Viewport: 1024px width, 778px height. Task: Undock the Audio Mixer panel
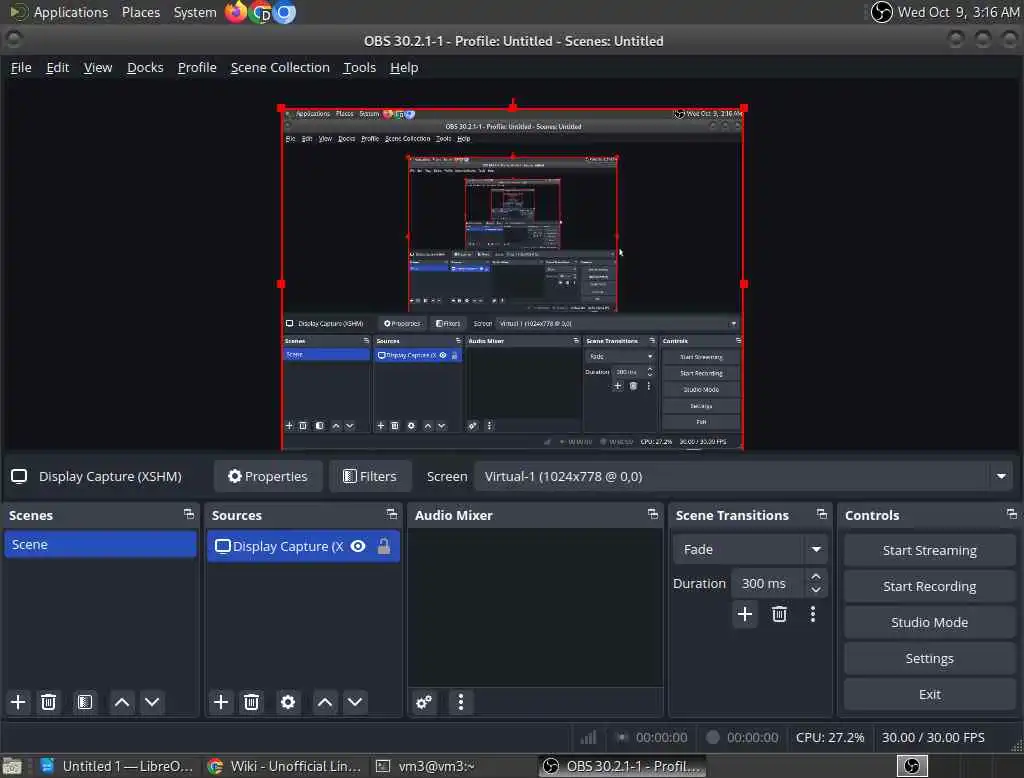click(x=653, y=515)
